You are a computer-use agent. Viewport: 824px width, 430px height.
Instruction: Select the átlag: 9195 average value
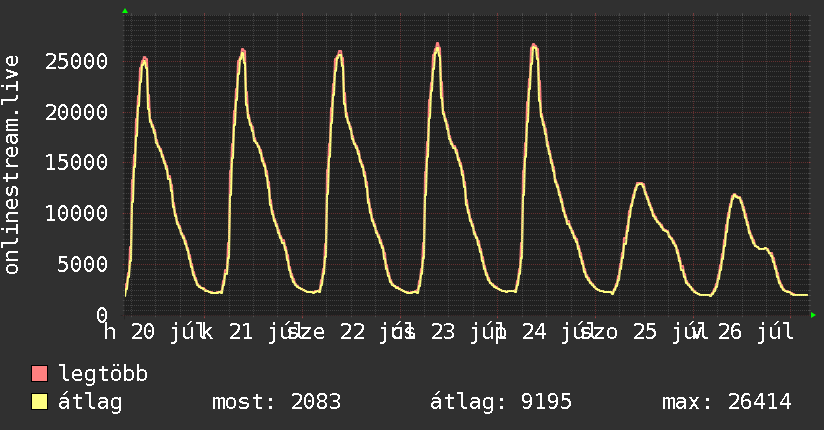click(x=501, y=402)
